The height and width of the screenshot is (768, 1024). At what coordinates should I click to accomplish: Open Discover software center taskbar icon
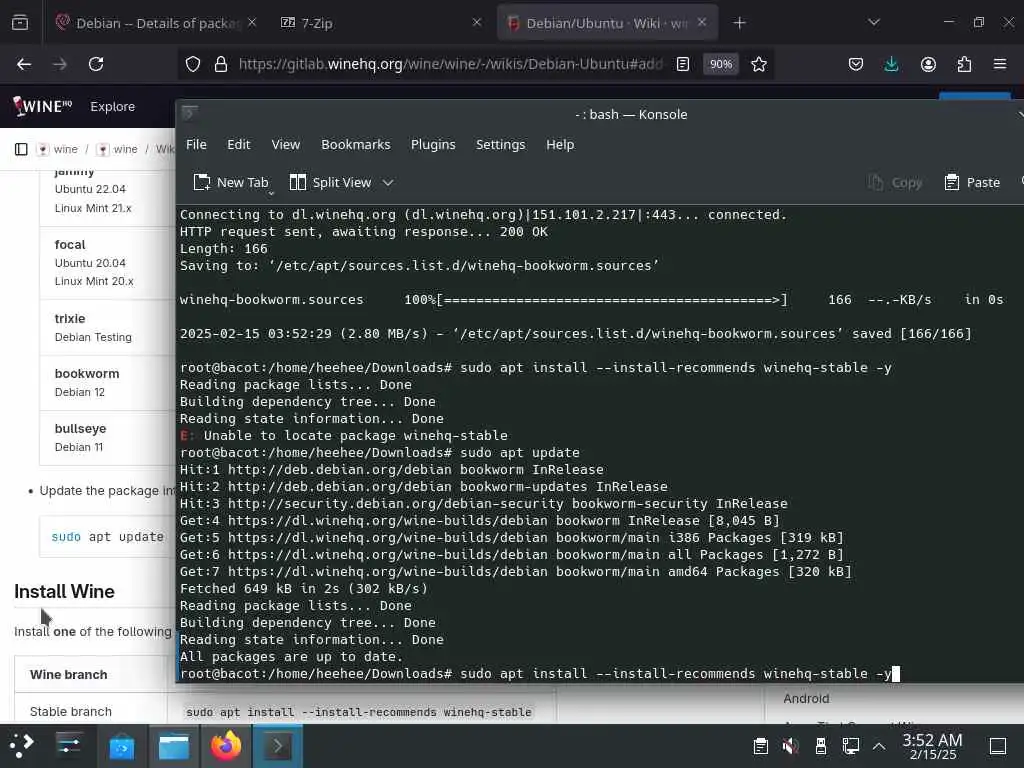[x=121, y=746]
